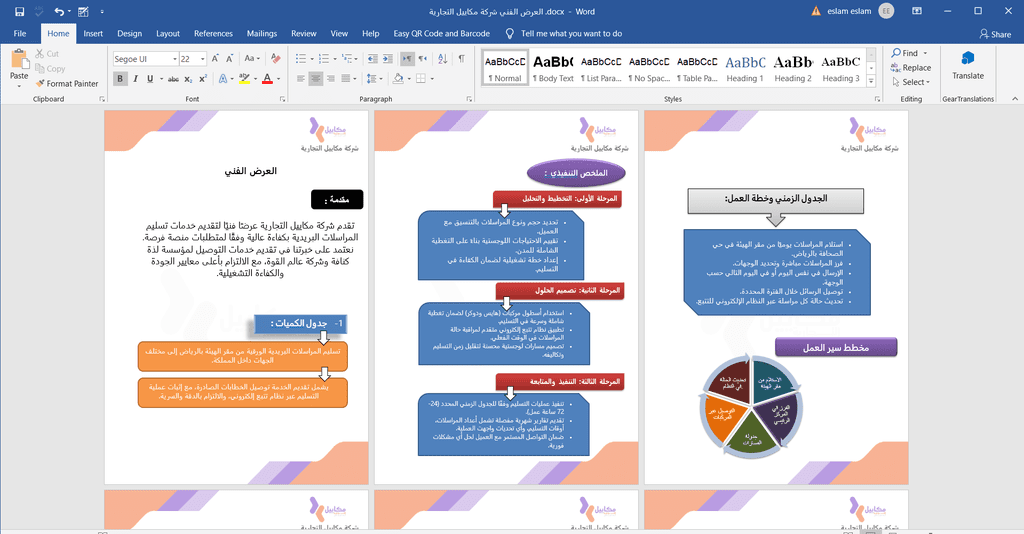Click the Share button
The image size is (1024, 534).
[x=995, y=34]
